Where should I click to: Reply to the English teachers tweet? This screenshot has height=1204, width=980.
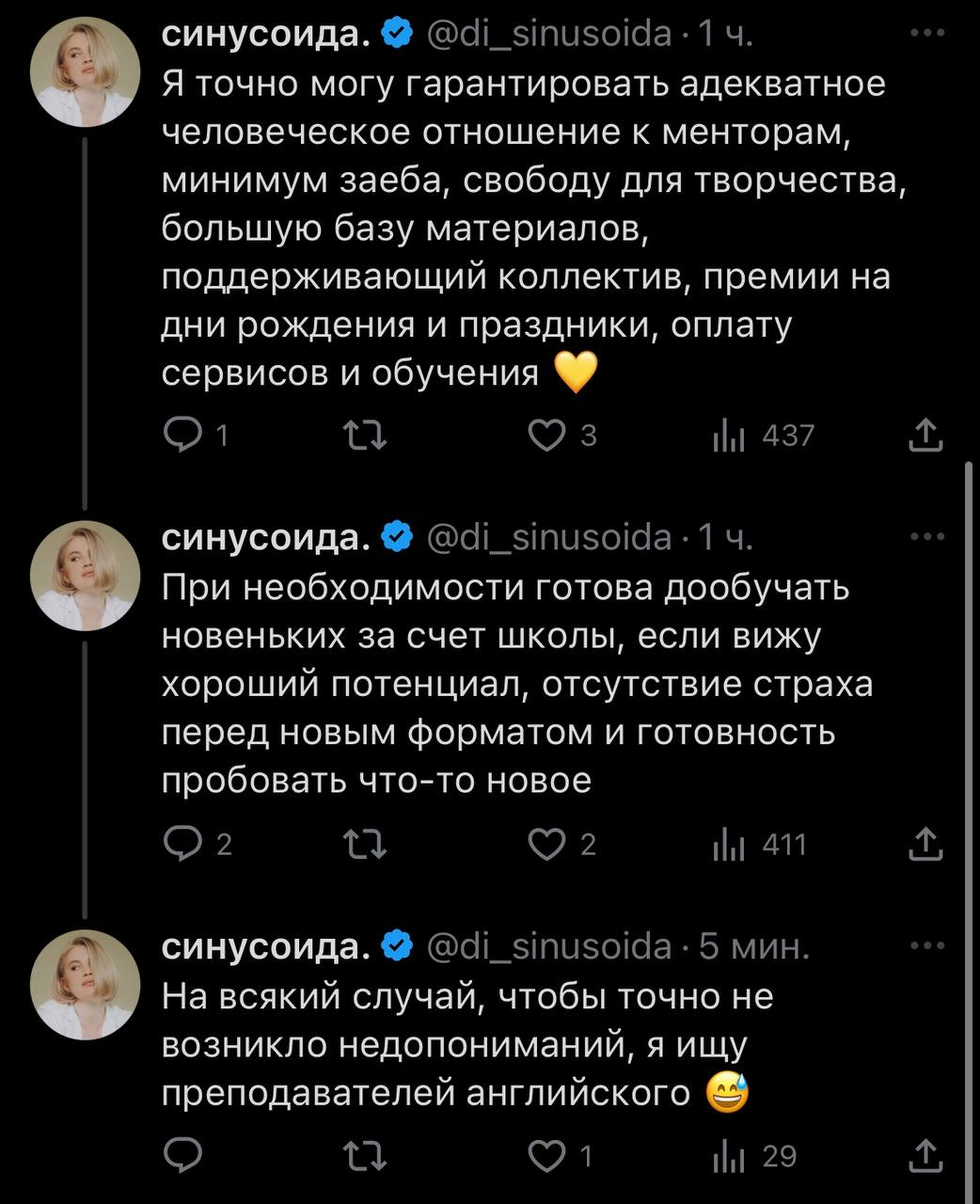[x=179, y=1156]
